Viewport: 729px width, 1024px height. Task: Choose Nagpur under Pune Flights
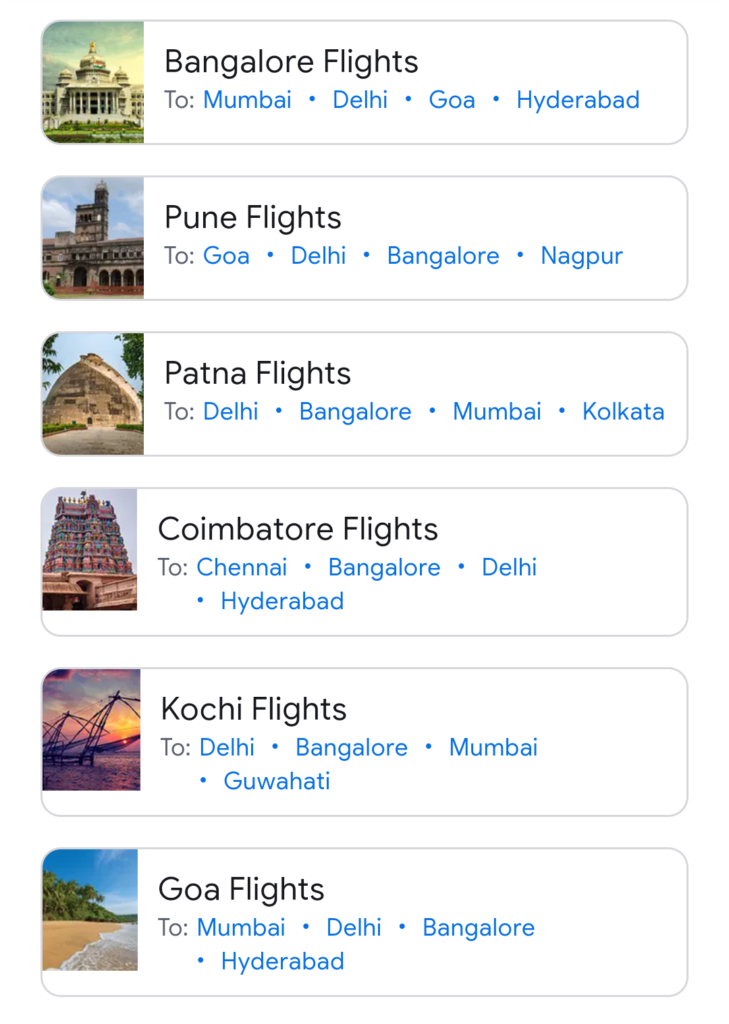point(582,256)
